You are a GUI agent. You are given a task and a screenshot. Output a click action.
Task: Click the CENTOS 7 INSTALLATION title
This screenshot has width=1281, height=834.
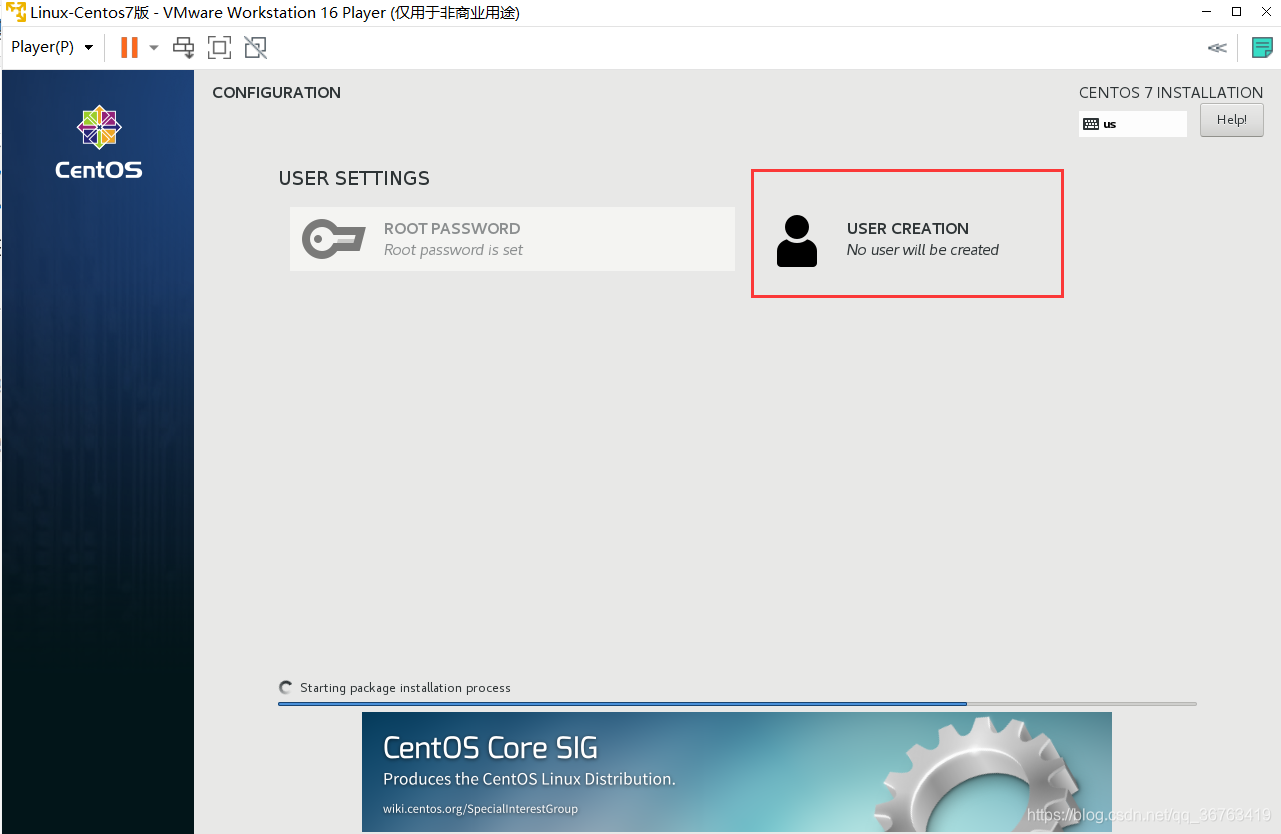coord(1171,93)
